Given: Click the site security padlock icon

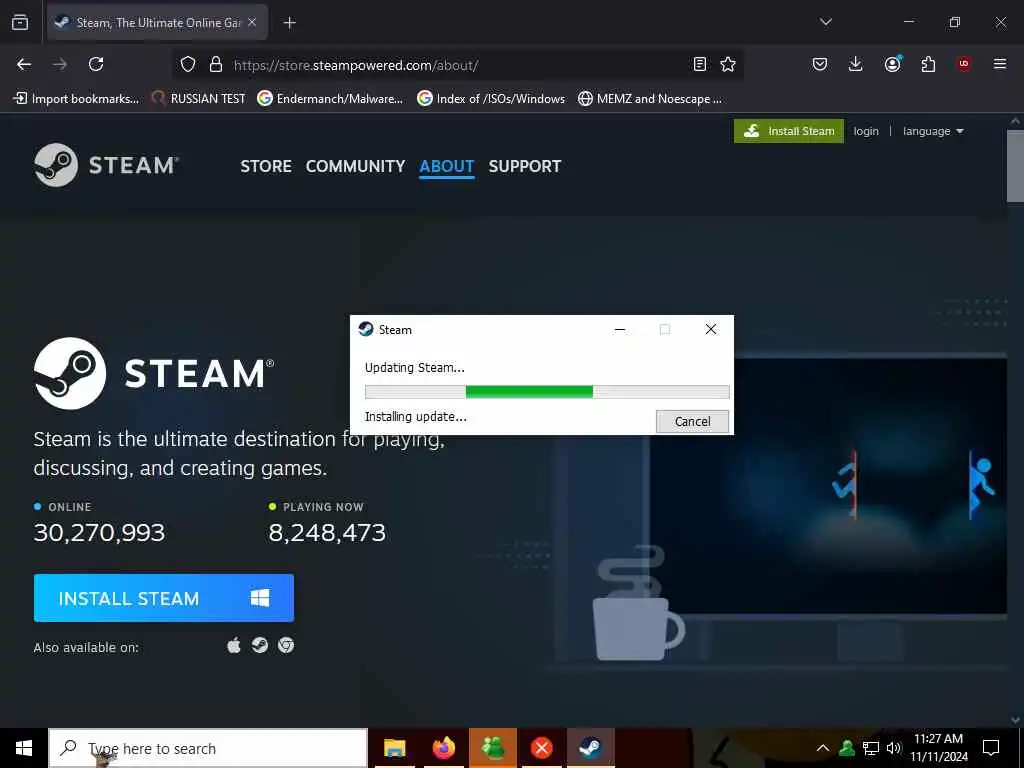Looking at the screenshot, I should coord(216,65).
